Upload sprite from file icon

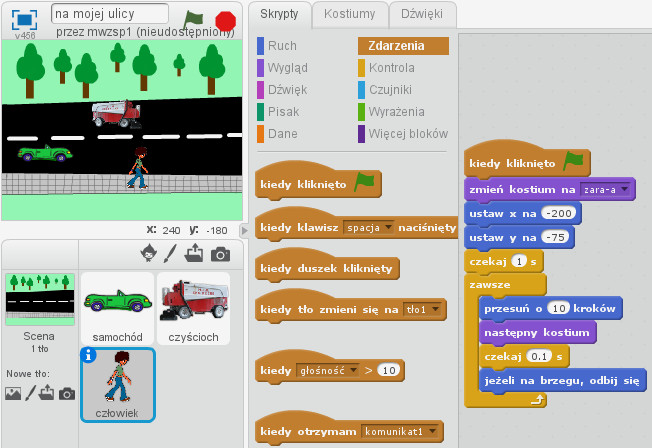(x=194, y=253)
